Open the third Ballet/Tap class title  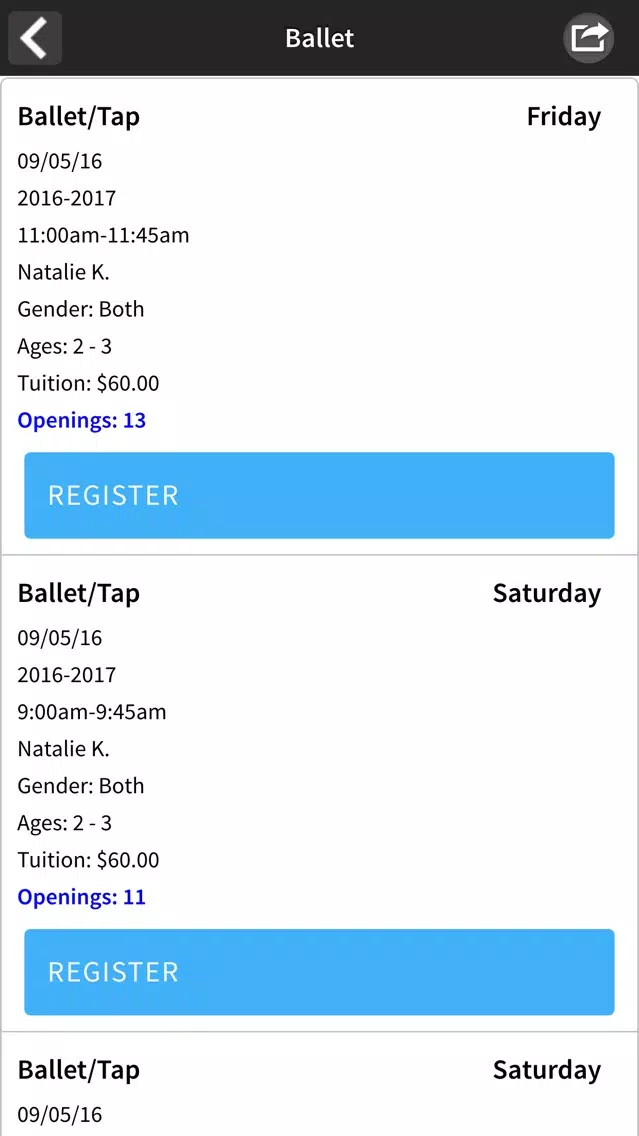tap(78, 1070)
